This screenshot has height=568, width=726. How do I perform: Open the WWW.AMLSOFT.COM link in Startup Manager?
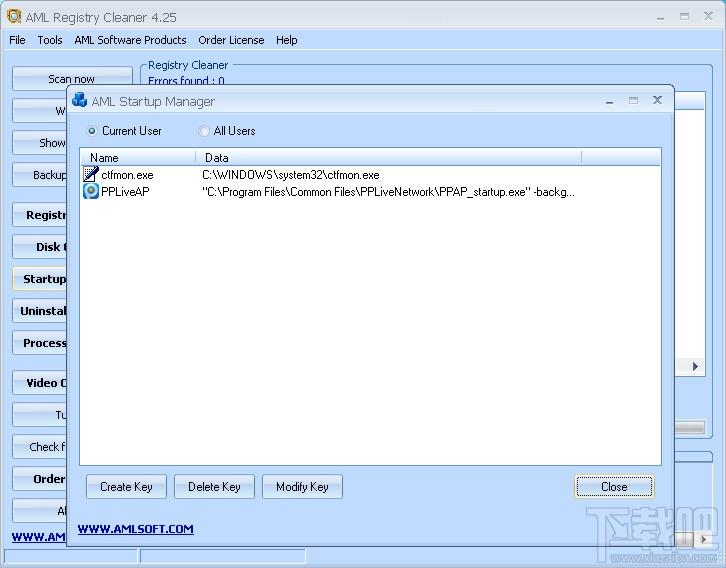pyautogui.click(x=136, y=529)
